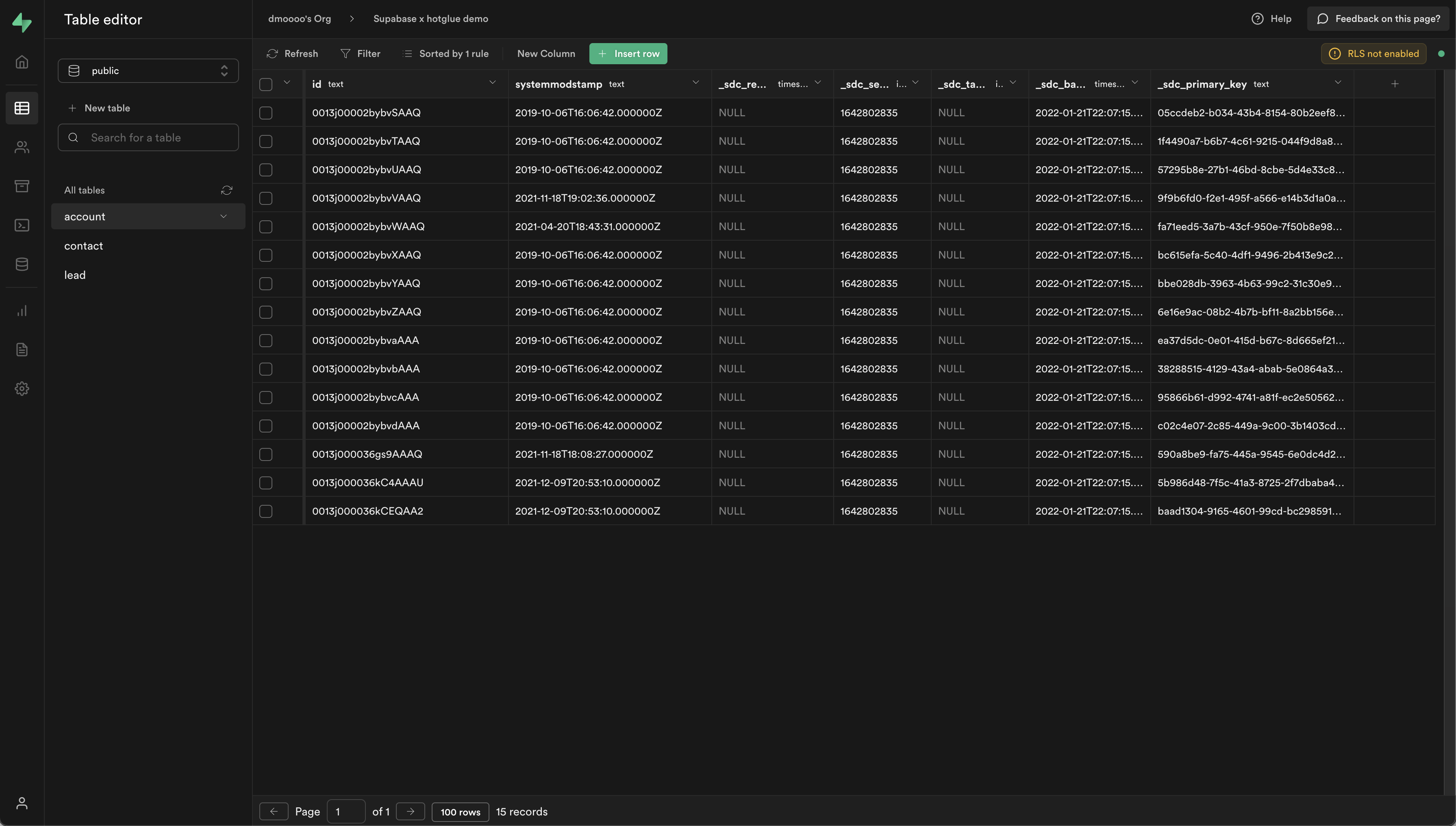Image resolution: width=1456 pixels, height=826 pixels.
Task: Open the user profile icon at bottom
Action: click(22, 803)
